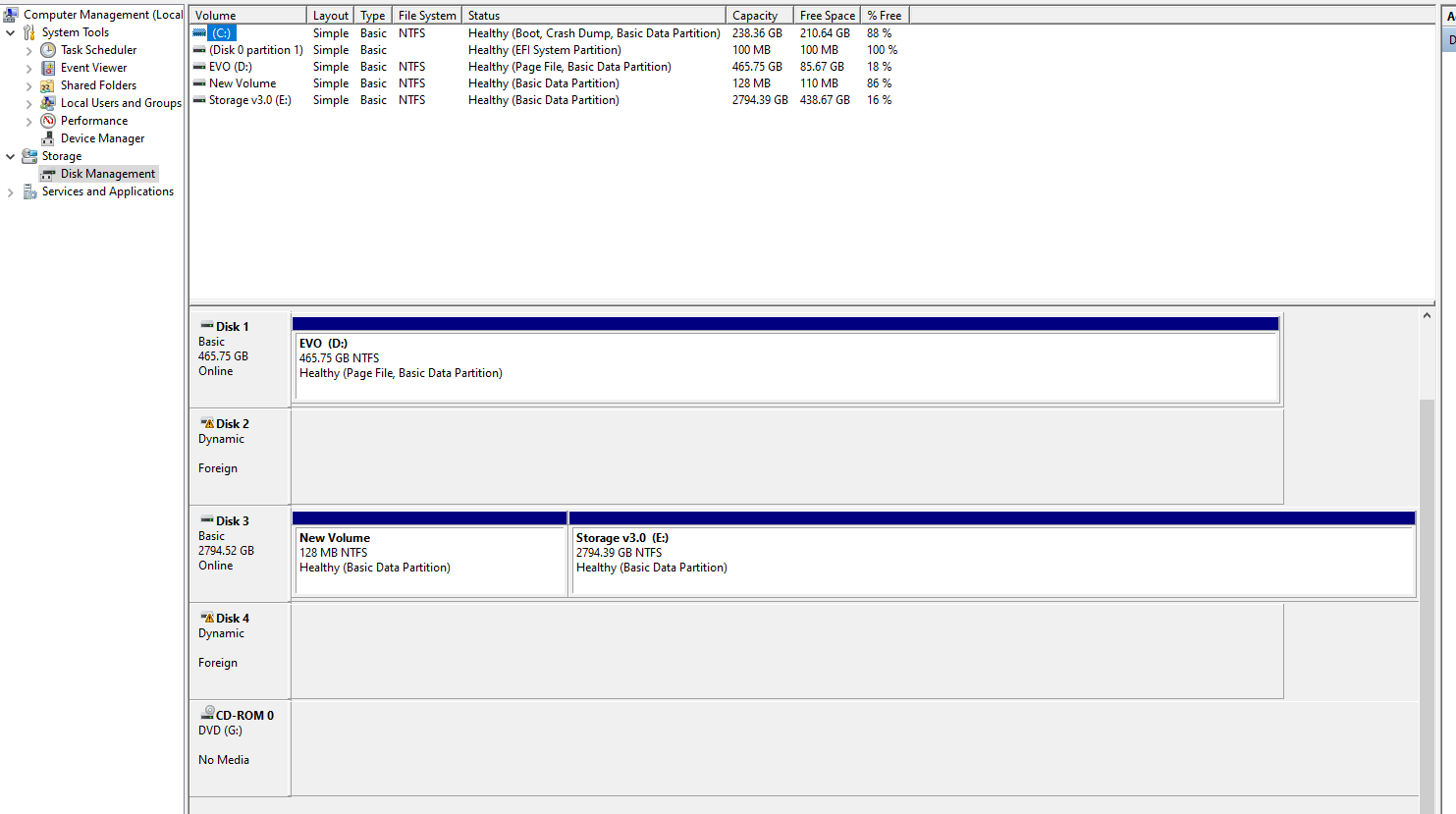Select the Task Scheduler clock icon
This screenshot has height=814, width=1456.
[48, 50]
